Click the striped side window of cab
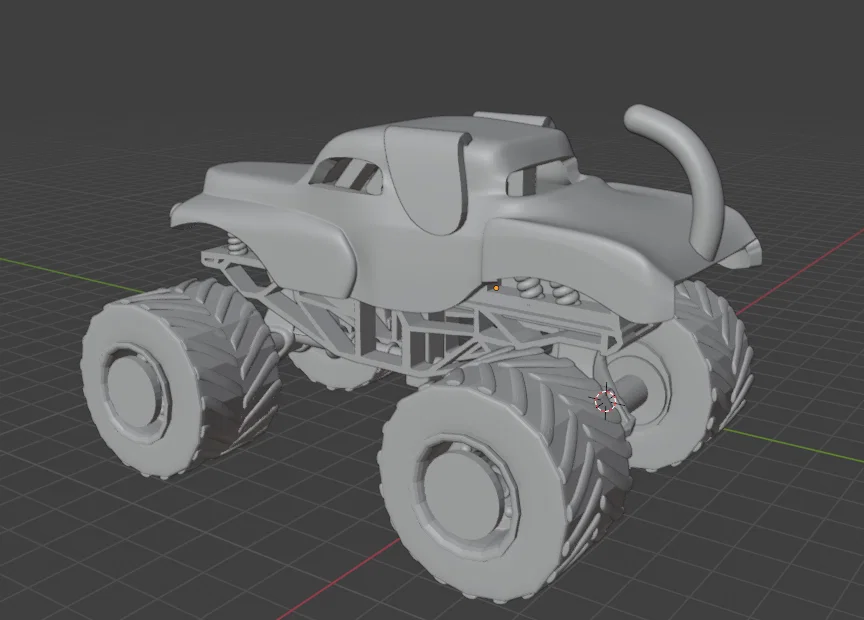The image size is (864, 620). [x=346, y=175]
